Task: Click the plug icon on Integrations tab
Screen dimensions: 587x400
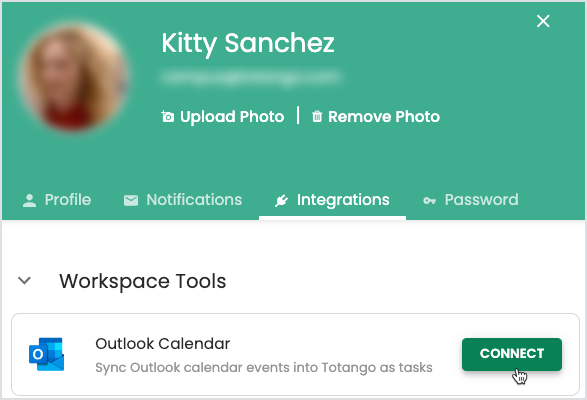Action: click(x=281, y=200)
